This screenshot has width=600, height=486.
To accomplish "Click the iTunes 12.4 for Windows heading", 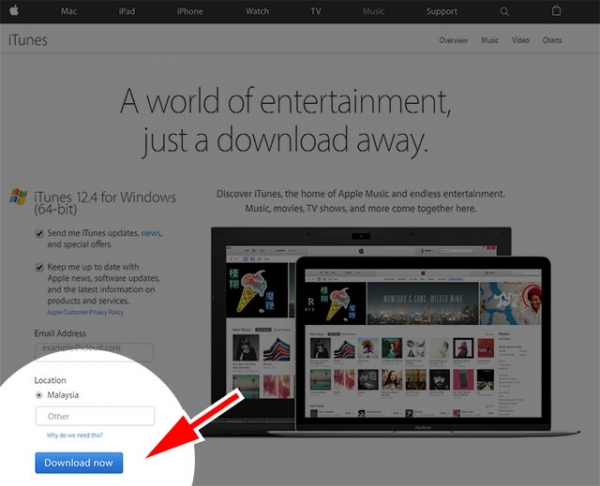I will point(105,203).
